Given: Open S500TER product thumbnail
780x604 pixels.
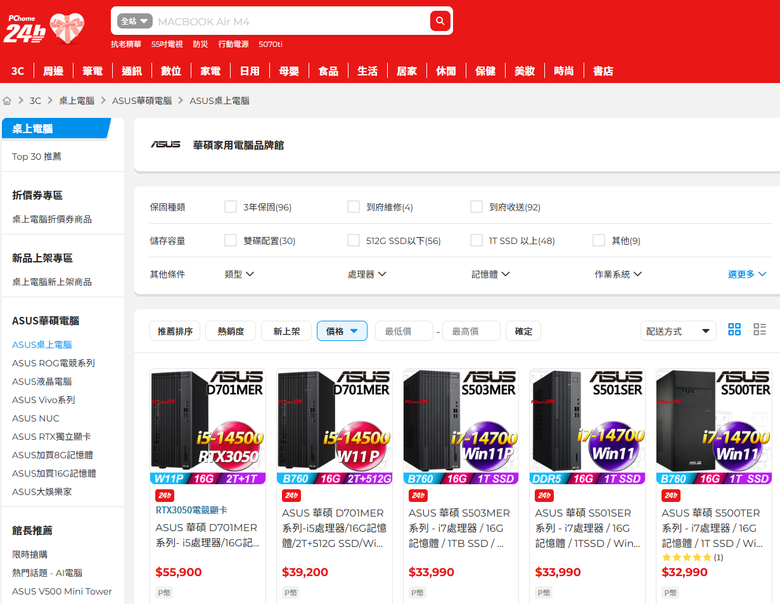Looking at the screenshot, I should 714,426.
